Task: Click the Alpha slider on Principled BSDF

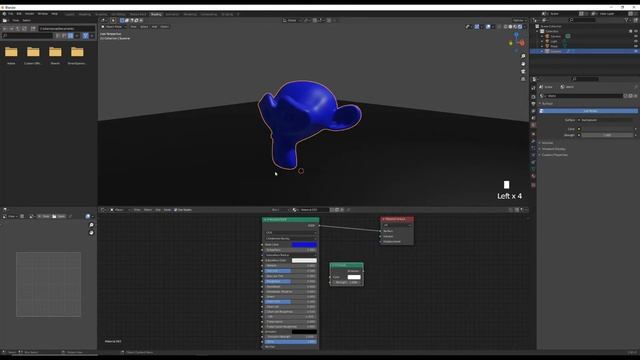Action: coord(291,342)
